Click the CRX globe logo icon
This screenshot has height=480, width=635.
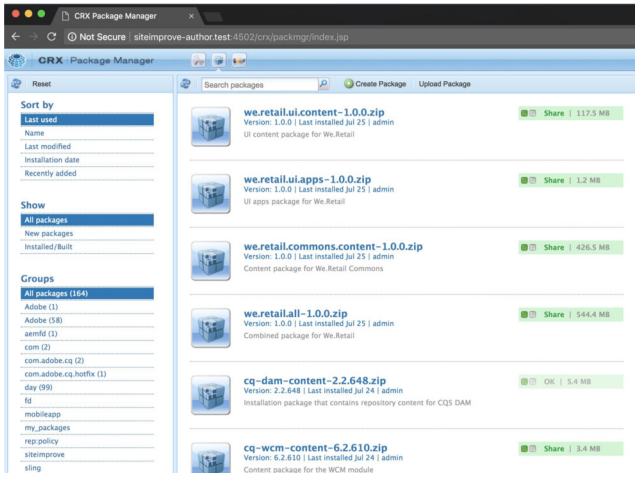point(17,60)
